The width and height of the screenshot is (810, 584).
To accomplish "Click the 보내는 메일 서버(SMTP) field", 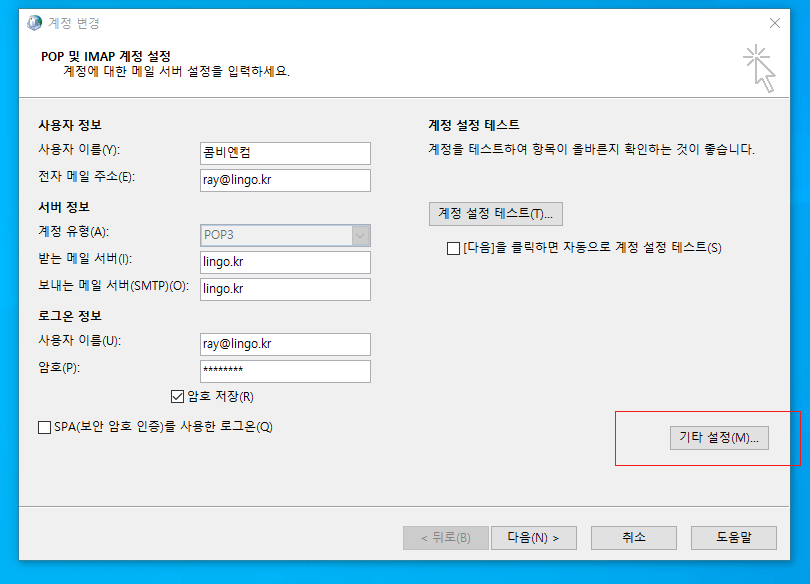I will [285, 289].
